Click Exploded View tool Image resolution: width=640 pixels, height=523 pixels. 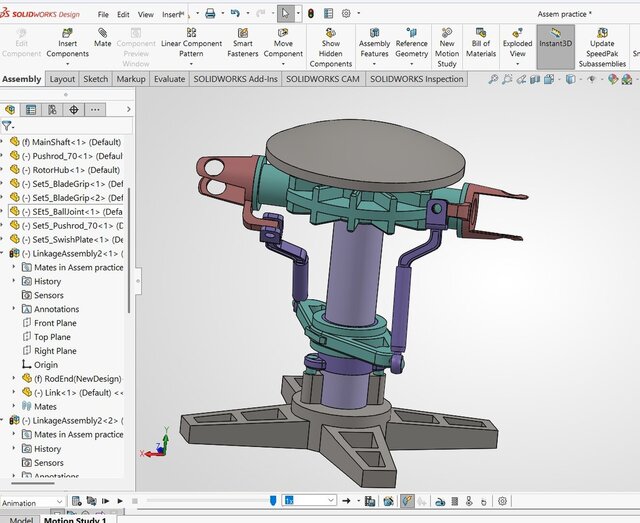coord(517,43)
